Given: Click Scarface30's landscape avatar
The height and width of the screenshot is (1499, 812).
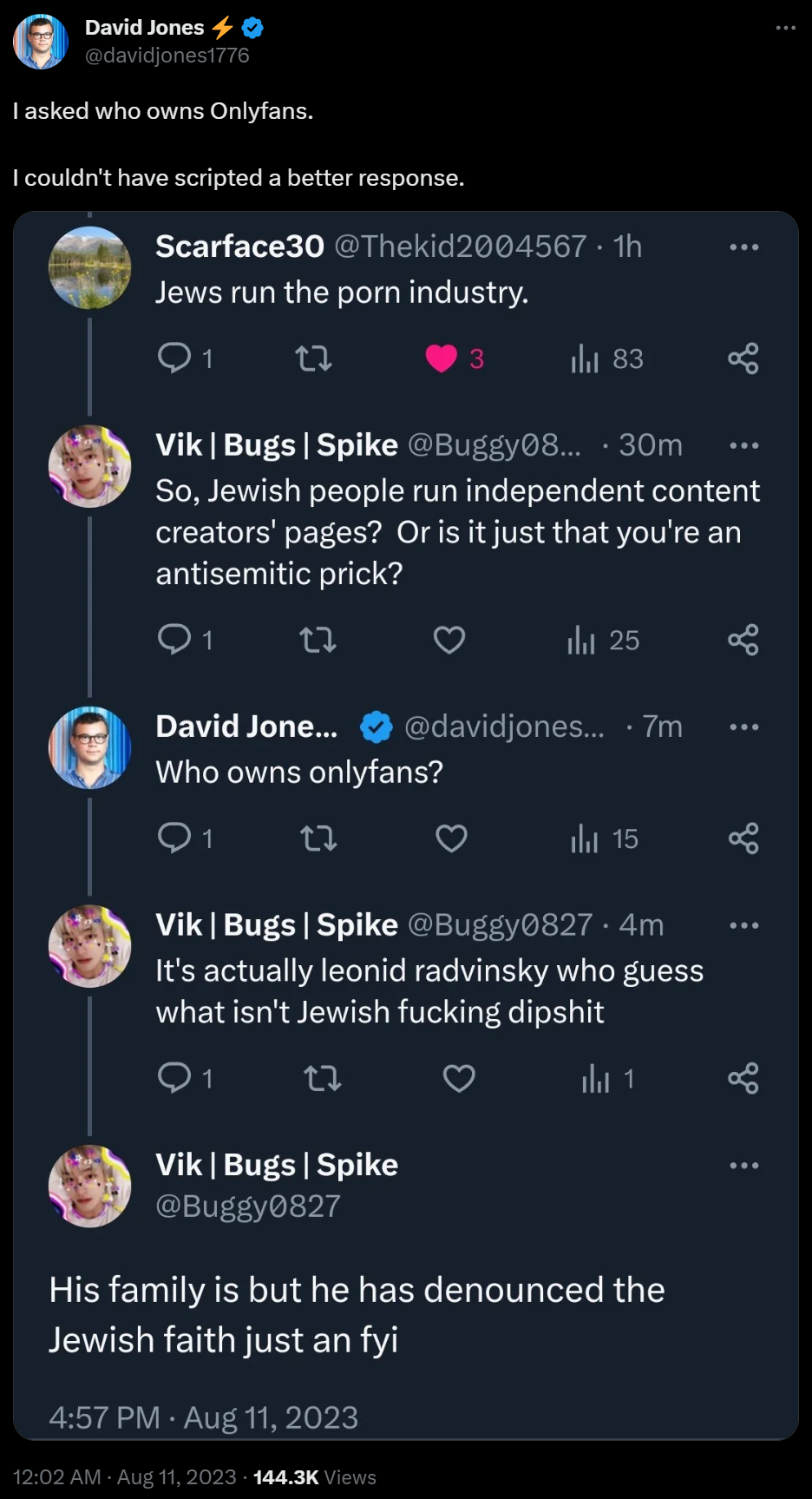Looking at the screenshot, I should tap(89, 267).
